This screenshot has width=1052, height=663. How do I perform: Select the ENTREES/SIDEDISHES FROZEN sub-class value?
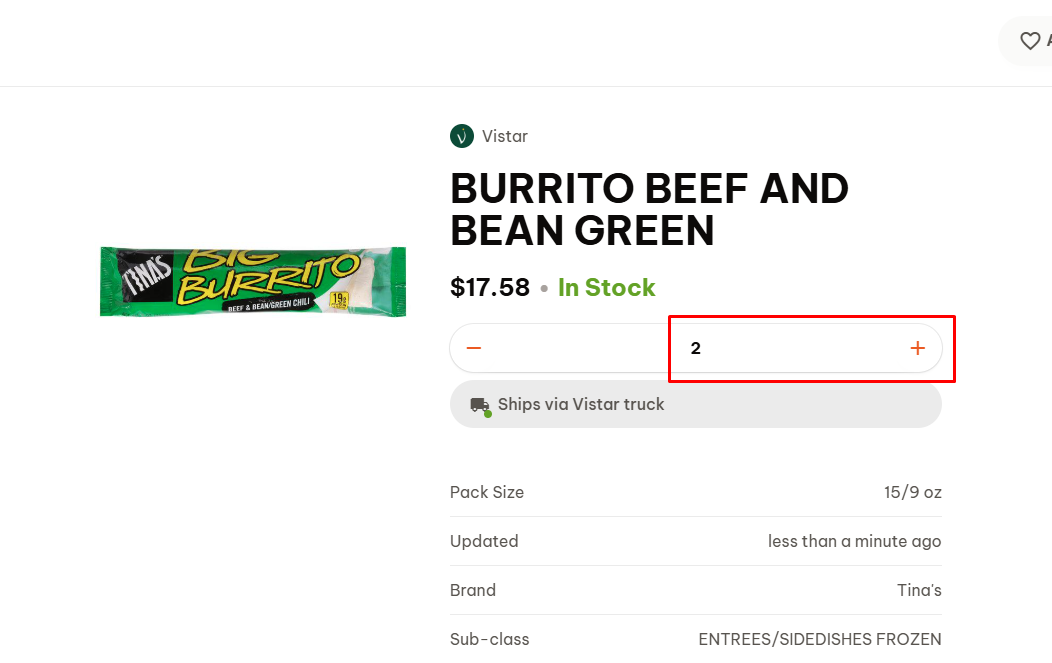[819, 639]
